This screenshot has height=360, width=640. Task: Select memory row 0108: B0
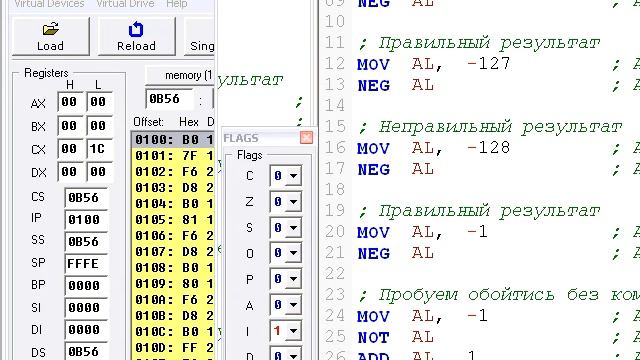pyautogui.click(x=173, y=268)
